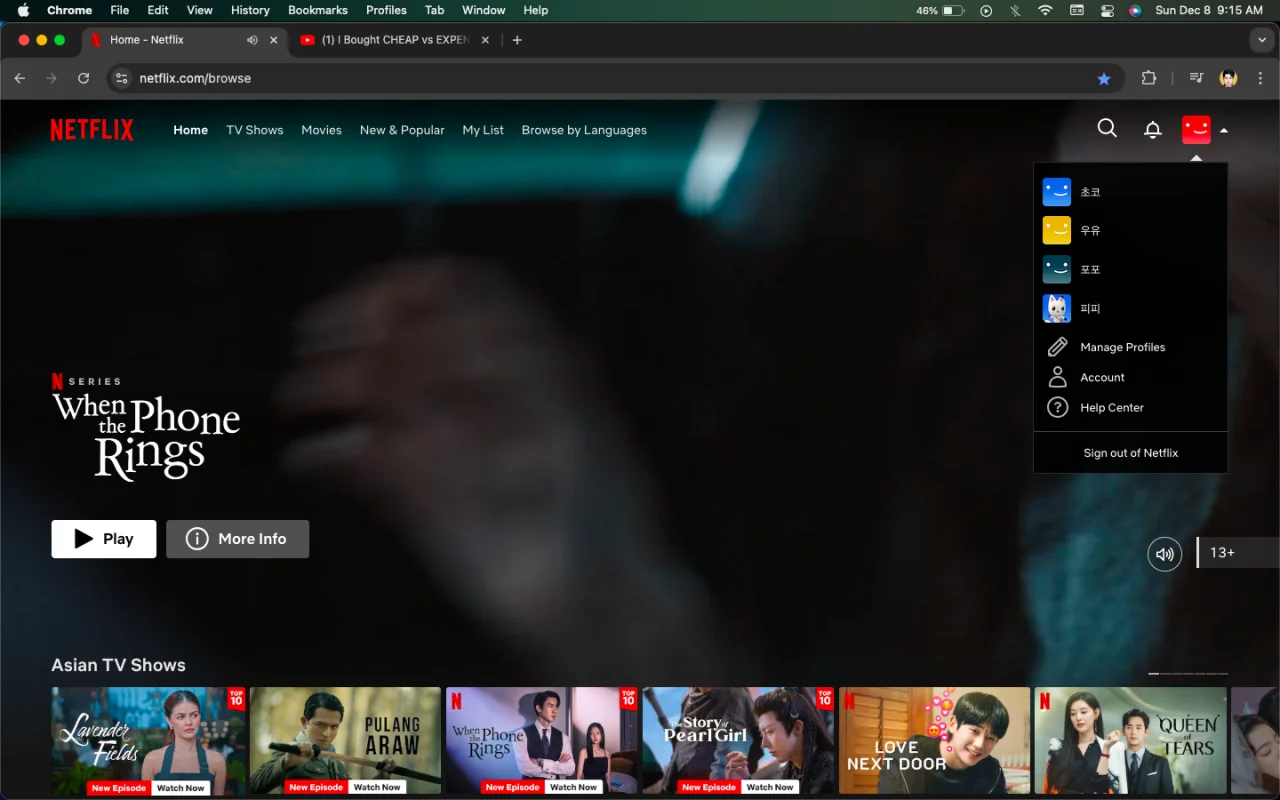Open the battery status showing 46%
The image size is (1280, 800).
coord(940,10)
